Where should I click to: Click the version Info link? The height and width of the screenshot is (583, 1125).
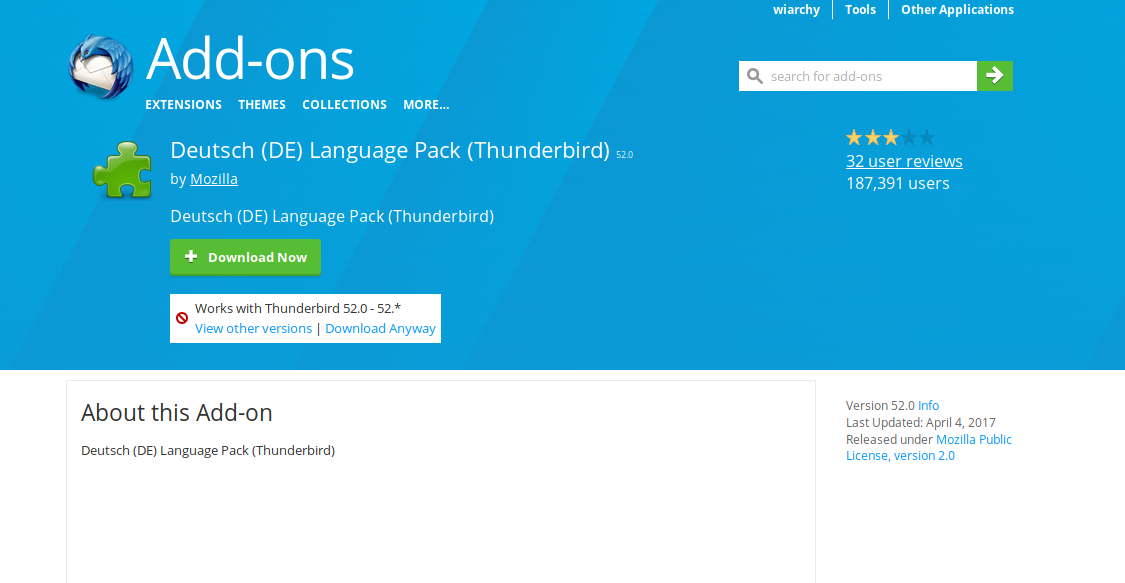pyautogui.click(x=928, y=405)
